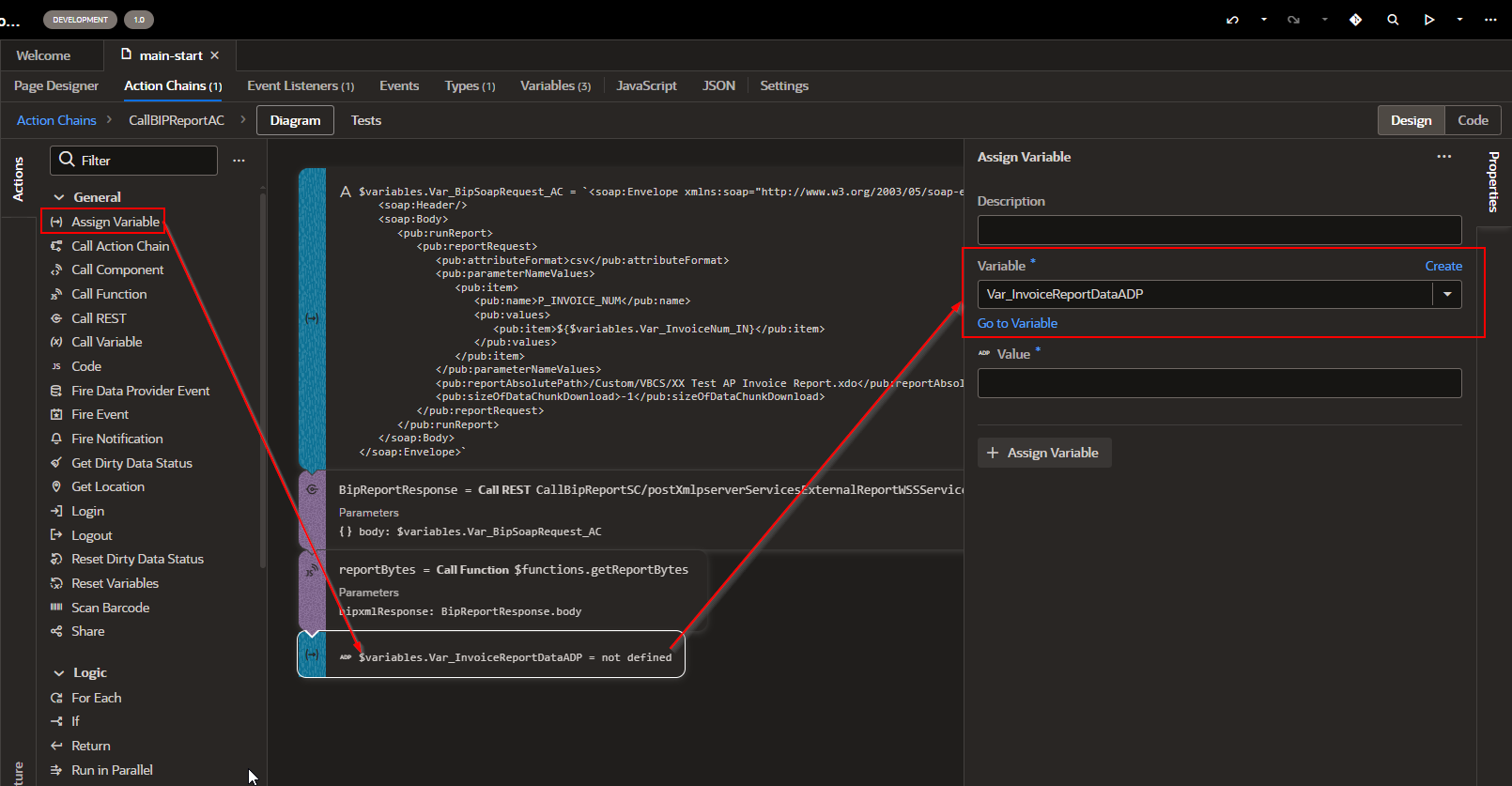
Task: Select the Call Function action icon
Action: pos(56,294)
